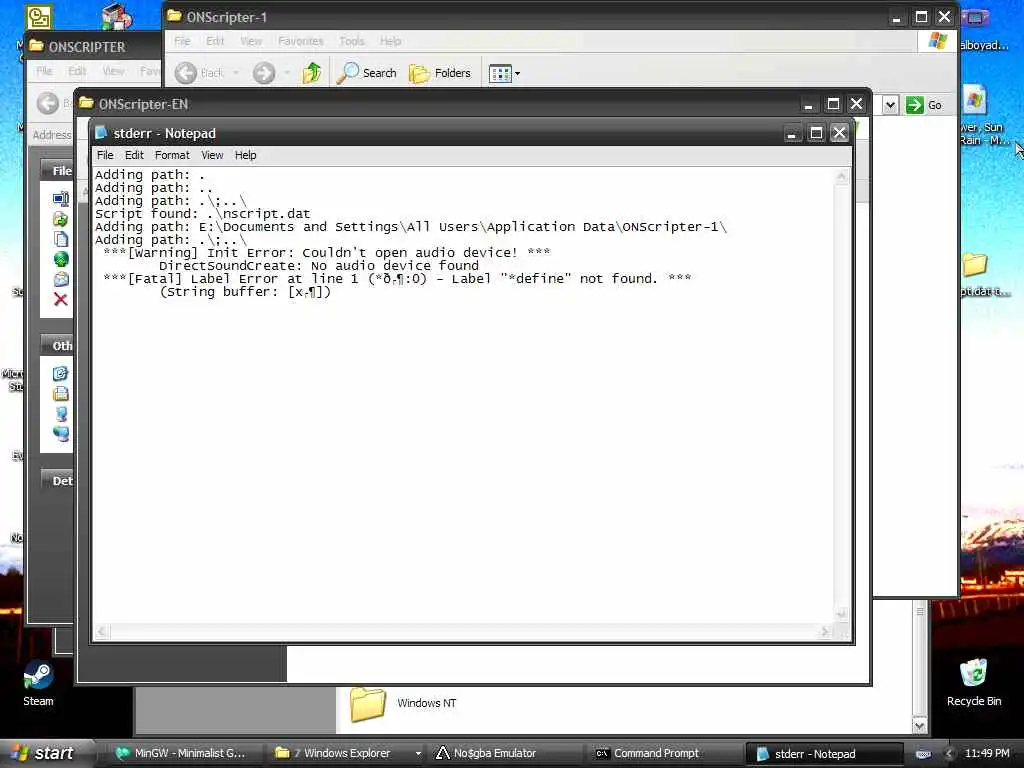Click the copy file task icon
Image resolution: width=1024 pixels, height=768 pixels.
(61, 239)
